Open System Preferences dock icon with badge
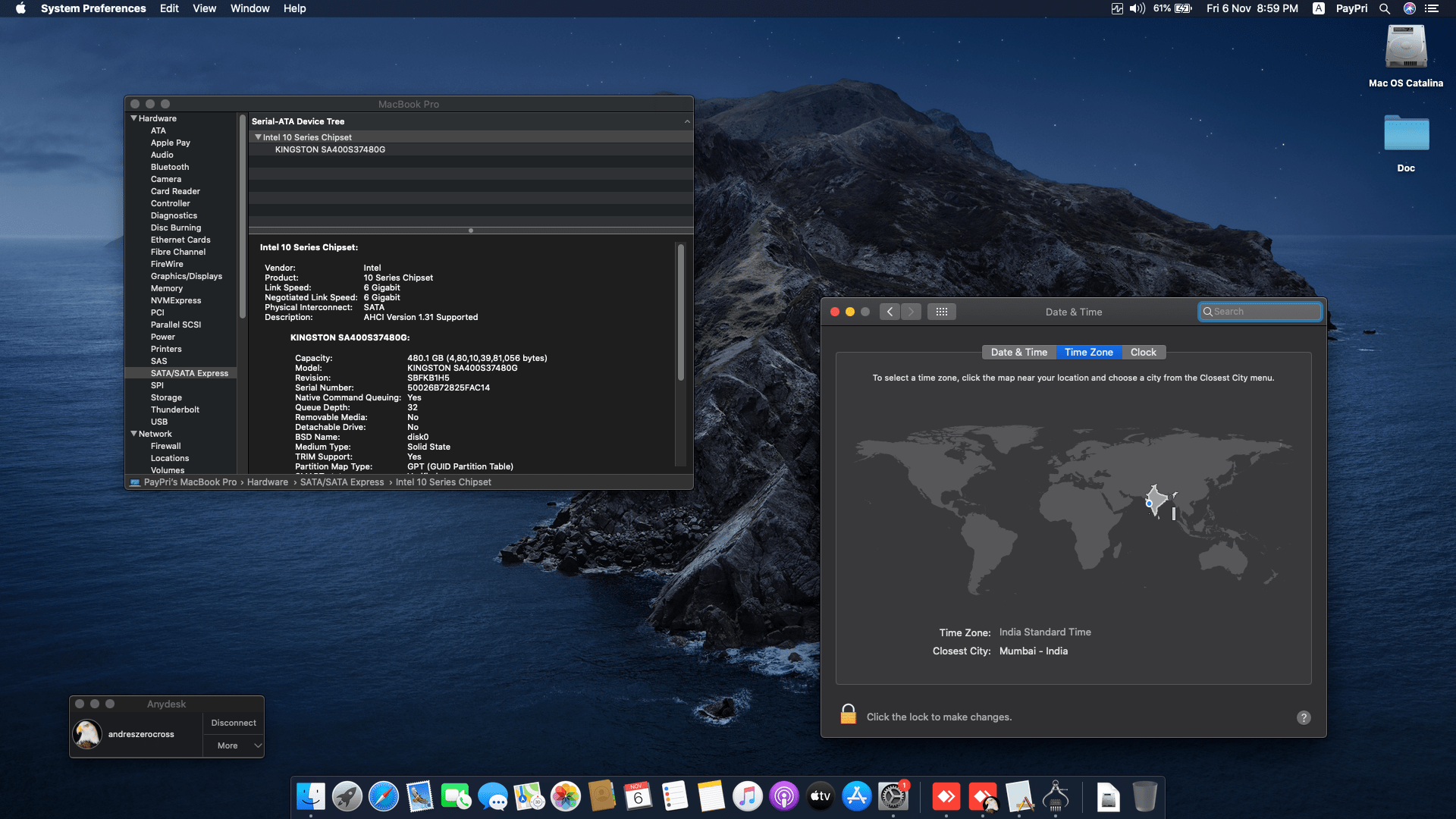 point(893,797)
